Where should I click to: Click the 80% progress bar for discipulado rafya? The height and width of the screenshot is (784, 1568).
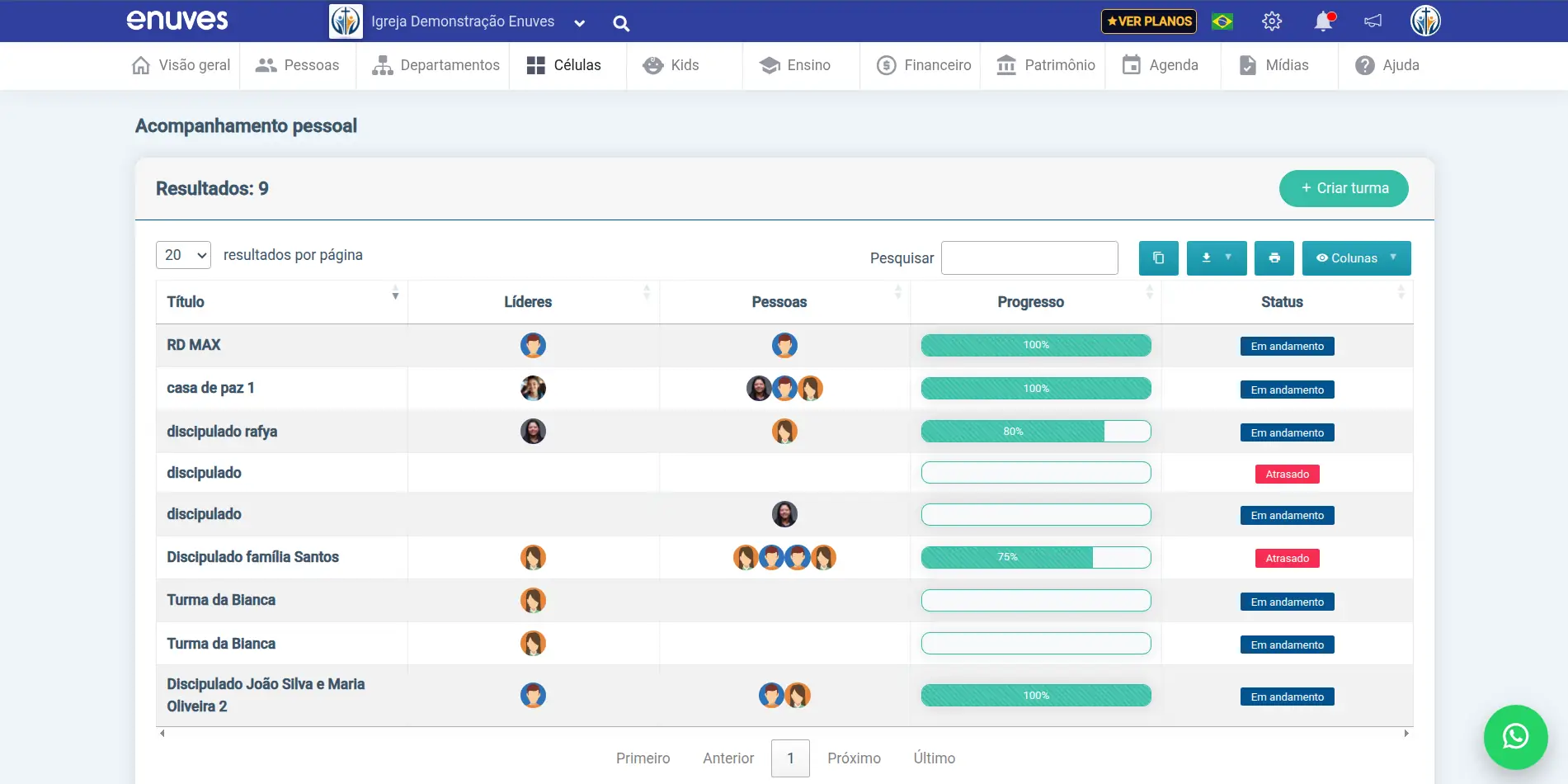1036,431
